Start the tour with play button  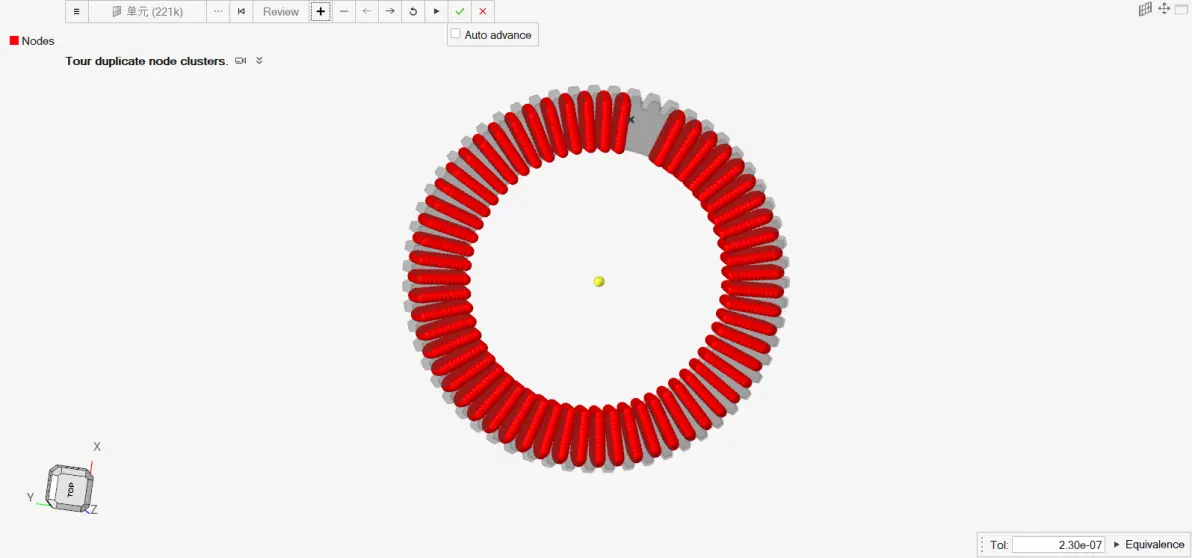[x=436, y=11]
